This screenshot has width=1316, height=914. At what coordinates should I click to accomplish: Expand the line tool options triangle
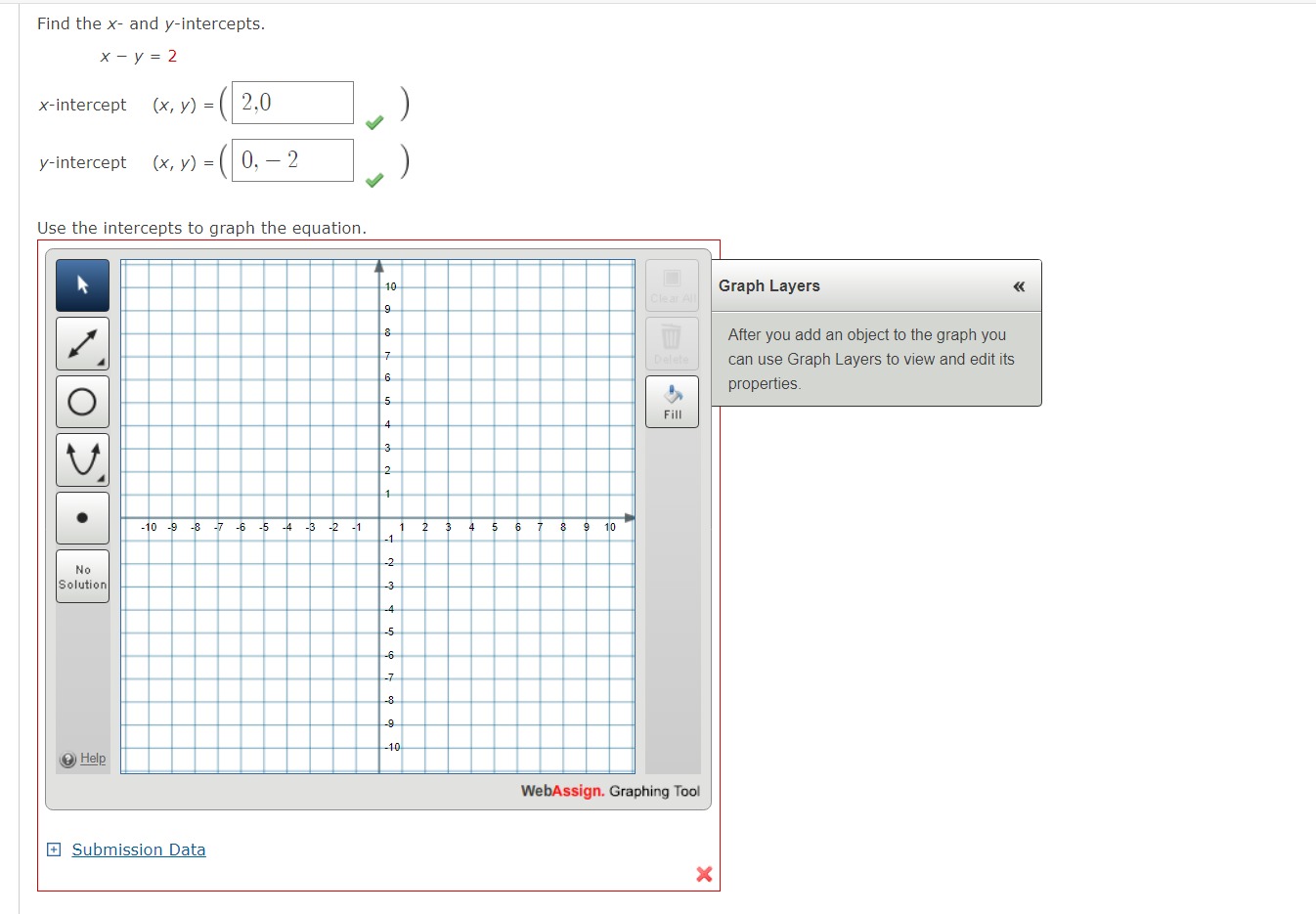point(103,364)
